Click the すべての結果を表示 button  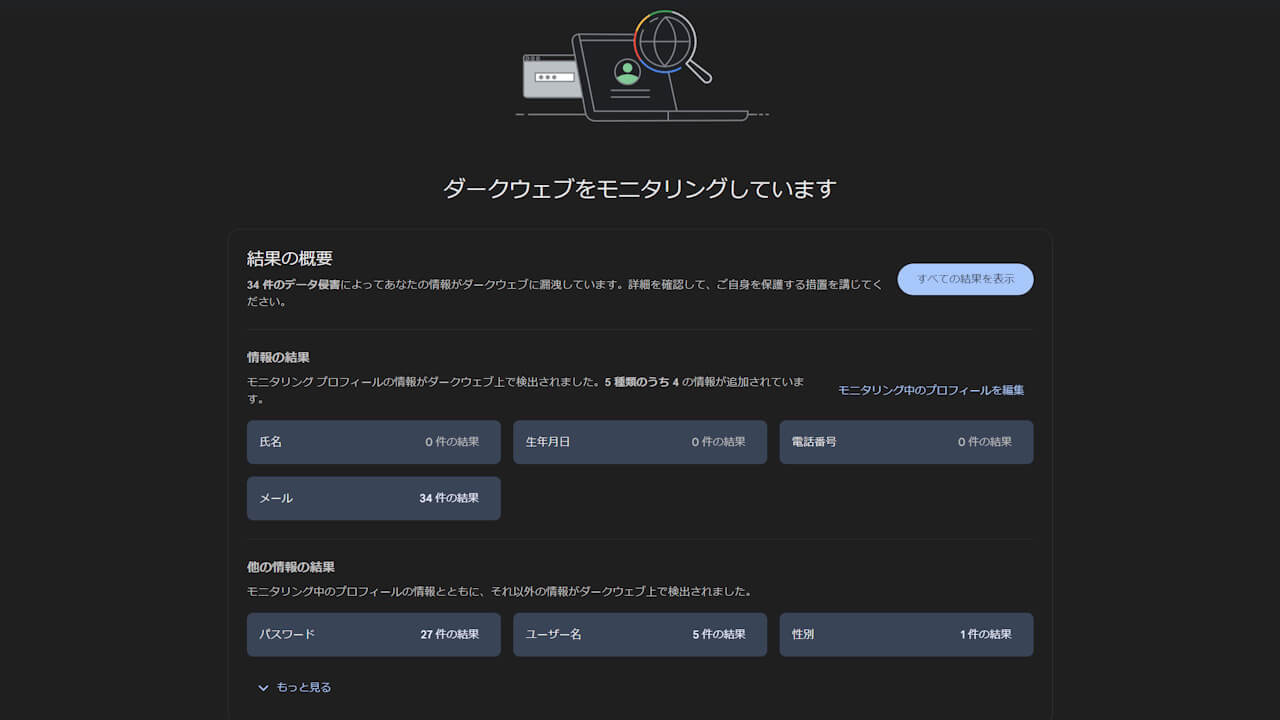point(964,279)
